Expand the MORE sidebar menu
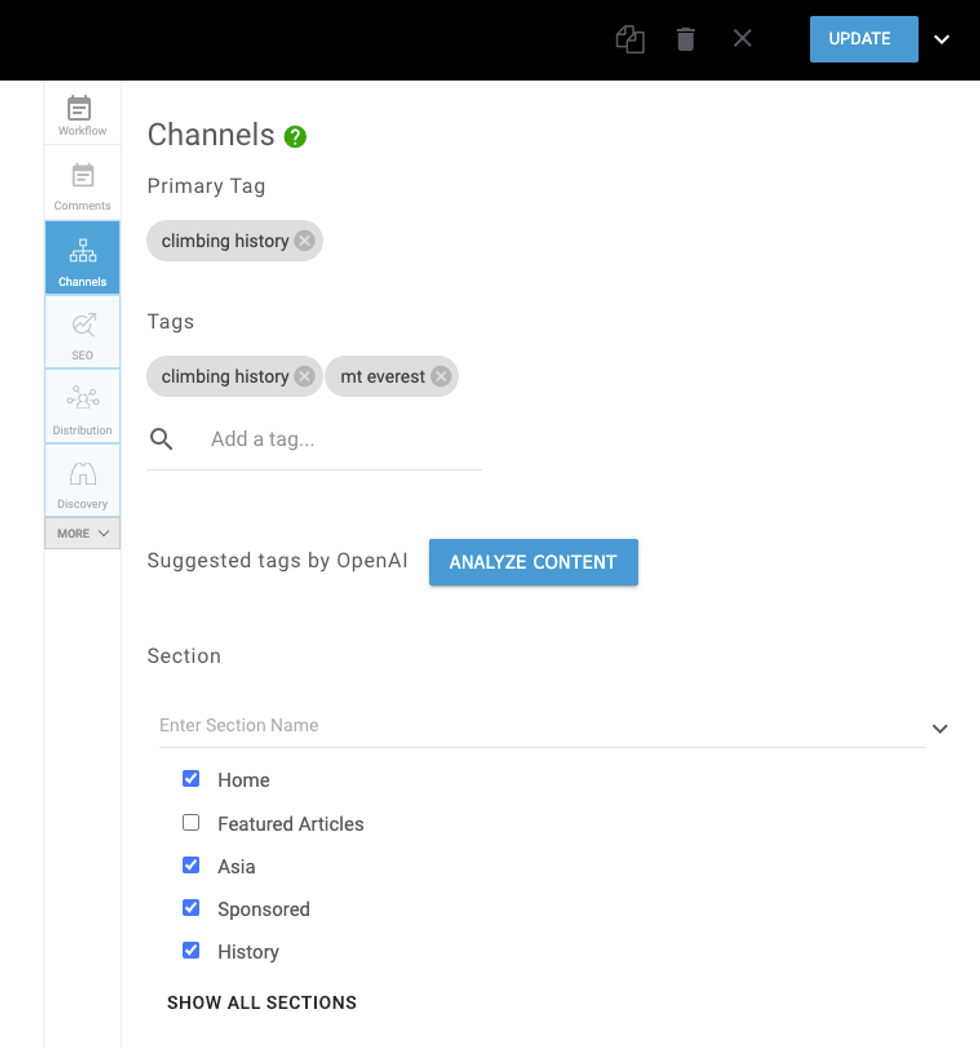This screenshot has height=1048, width=980. tap(82, 533)
